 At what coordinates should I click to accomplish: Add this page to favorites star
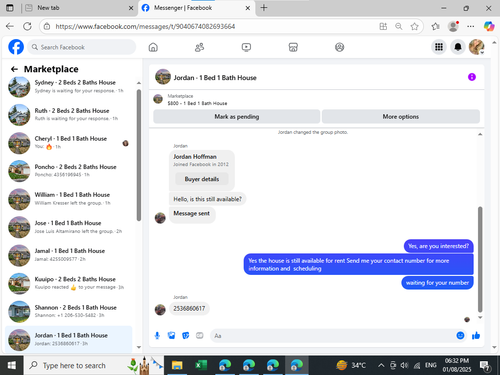pyautogui.click(x=414, y=26)
